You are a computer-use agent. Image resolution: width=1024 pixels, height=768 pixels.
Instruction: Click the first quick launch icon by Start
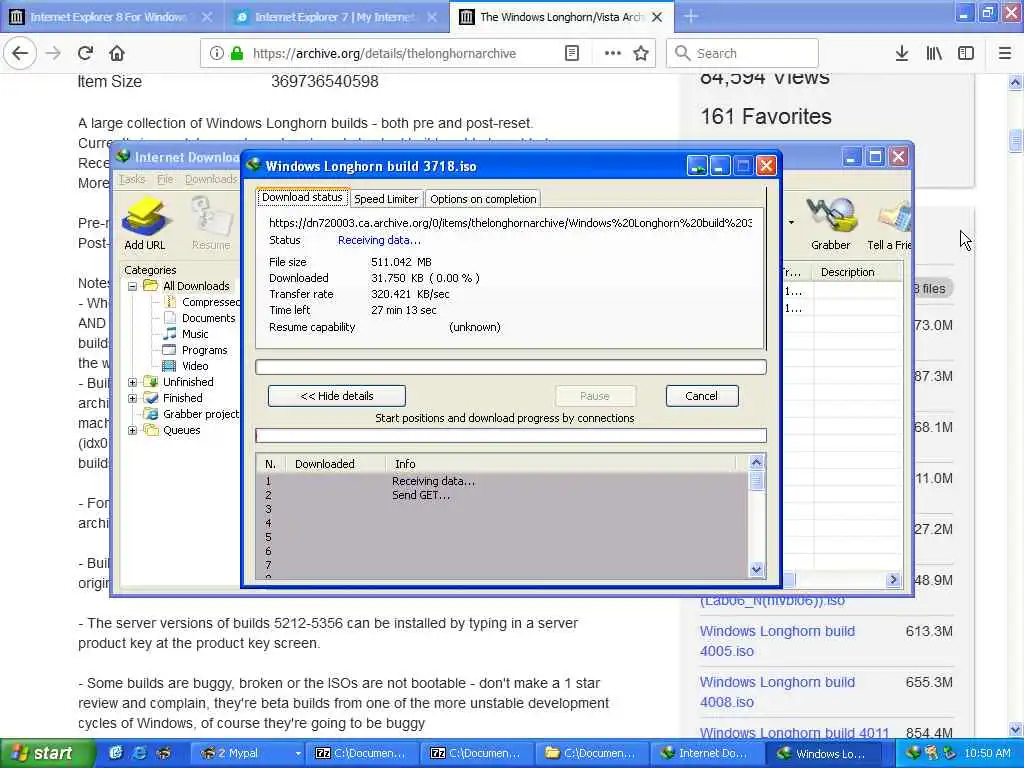(x=116, y=753)
